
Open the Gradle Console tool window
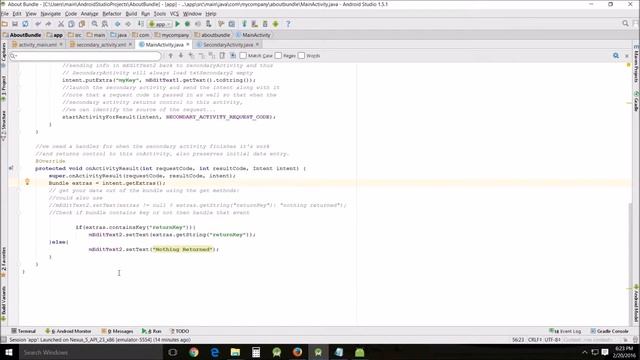tap(609, 331)
